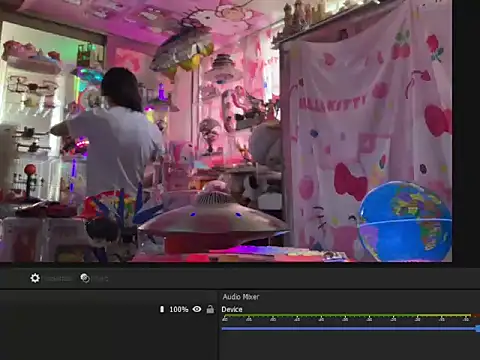Click the Hello Kitty banner text in the preview
The image size is (480, 360).
[332, 103]
